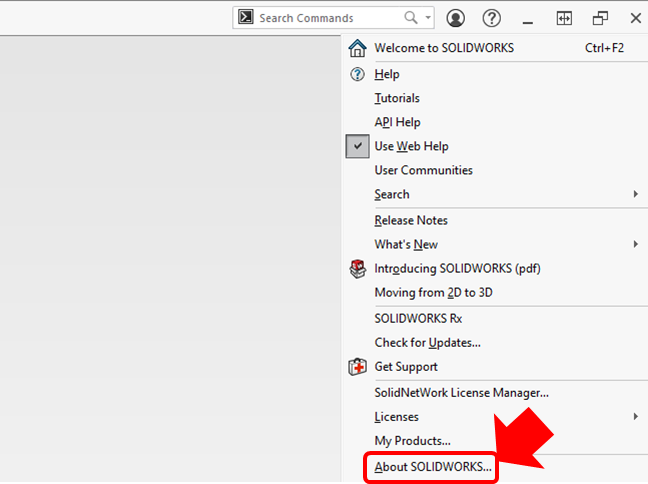This screenshot has width=648, height=484.
Task: Click the Get Support first-aid icon
Action: tap(357, 367)
